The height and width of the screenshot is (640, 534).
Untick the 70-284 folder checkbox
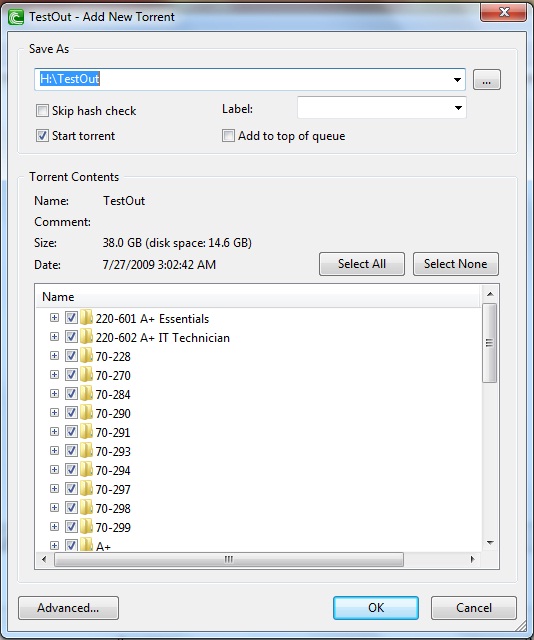[x=71, y=393]
